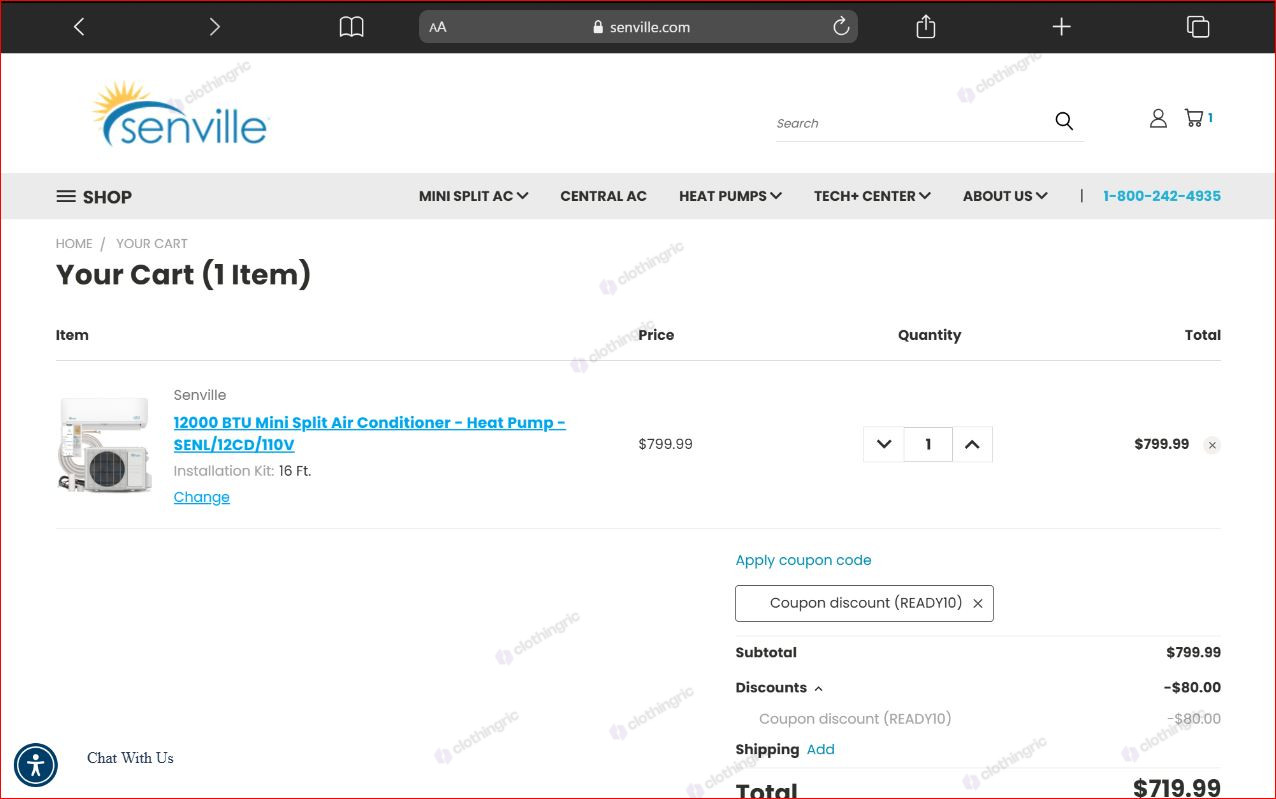
Task: Remove the READY10 coupon discount
Action: 978,603
